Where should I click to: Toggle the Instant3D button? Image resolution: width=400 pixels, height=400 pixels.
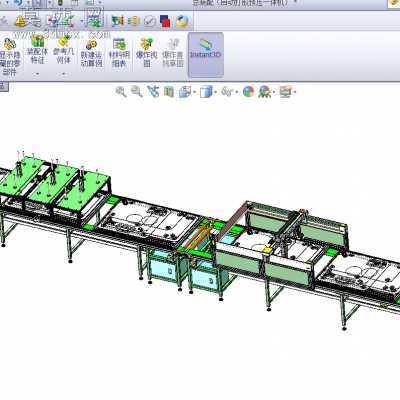click(x=206, y=55)
